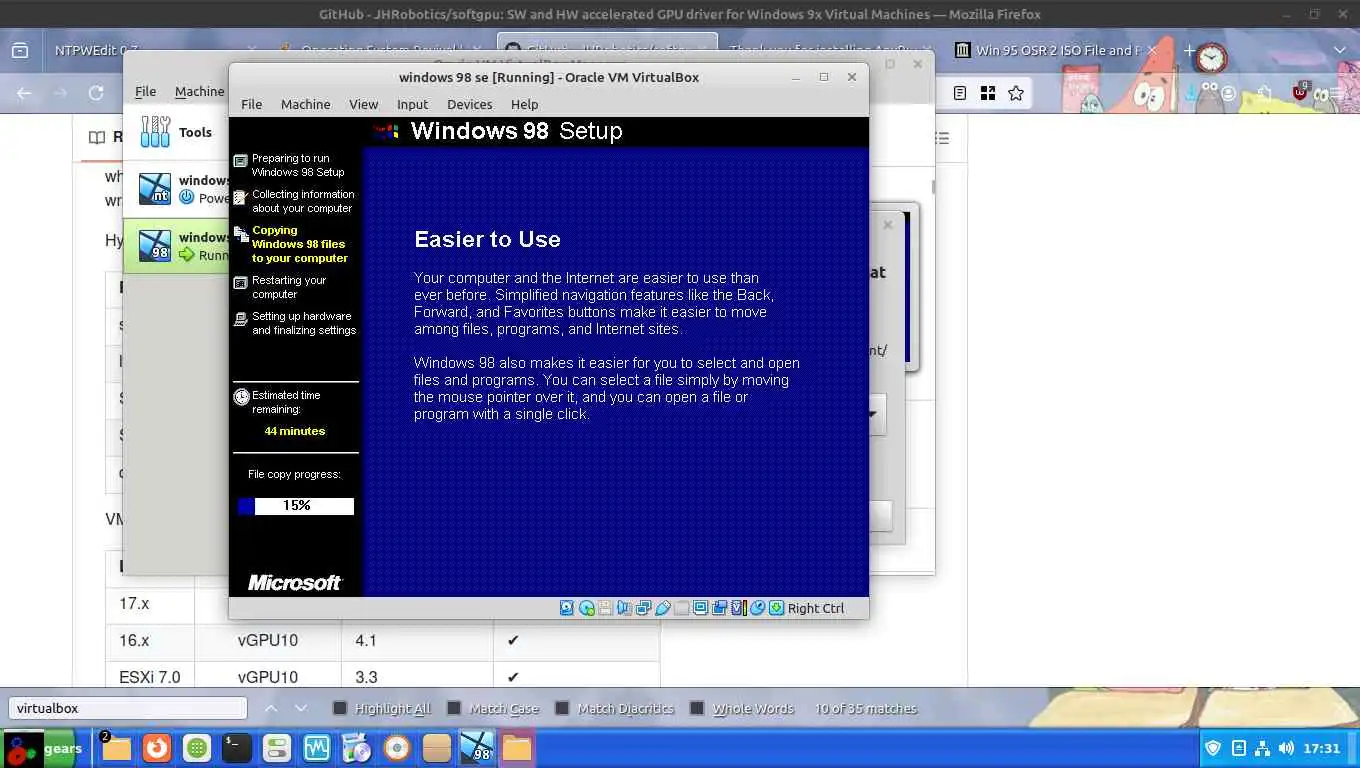1360x768 pixels.
Task: Click the optical drive indicator in VM status bar
Action: click(587, 608)
